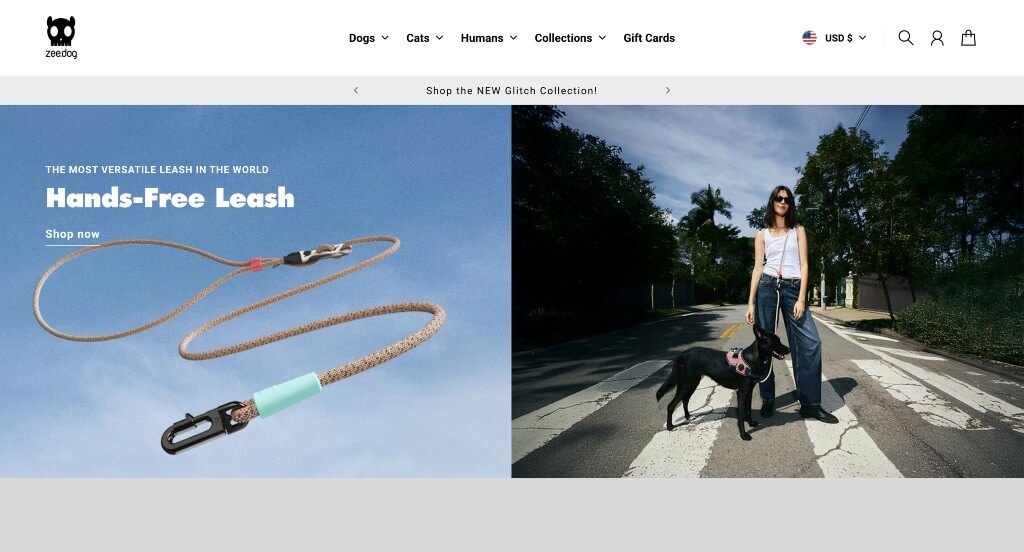Open the shopping bag cart icon
Image resolution: width=1024 pixels, height=552 pixels.
968,38
